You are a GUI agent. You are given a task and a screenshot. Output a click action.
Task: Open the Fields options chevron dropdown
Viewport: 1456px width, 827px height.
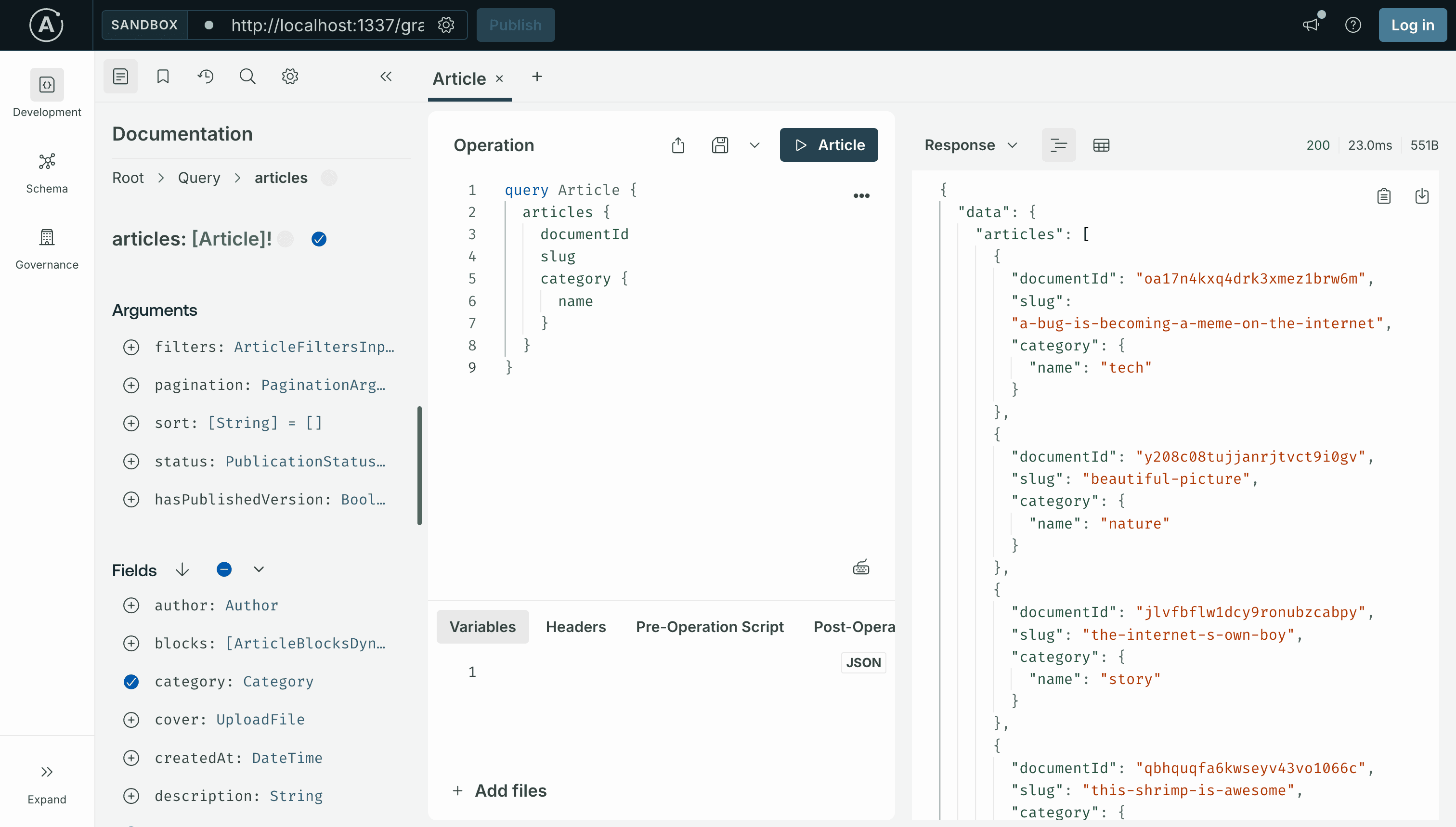[x=259, y=569]
